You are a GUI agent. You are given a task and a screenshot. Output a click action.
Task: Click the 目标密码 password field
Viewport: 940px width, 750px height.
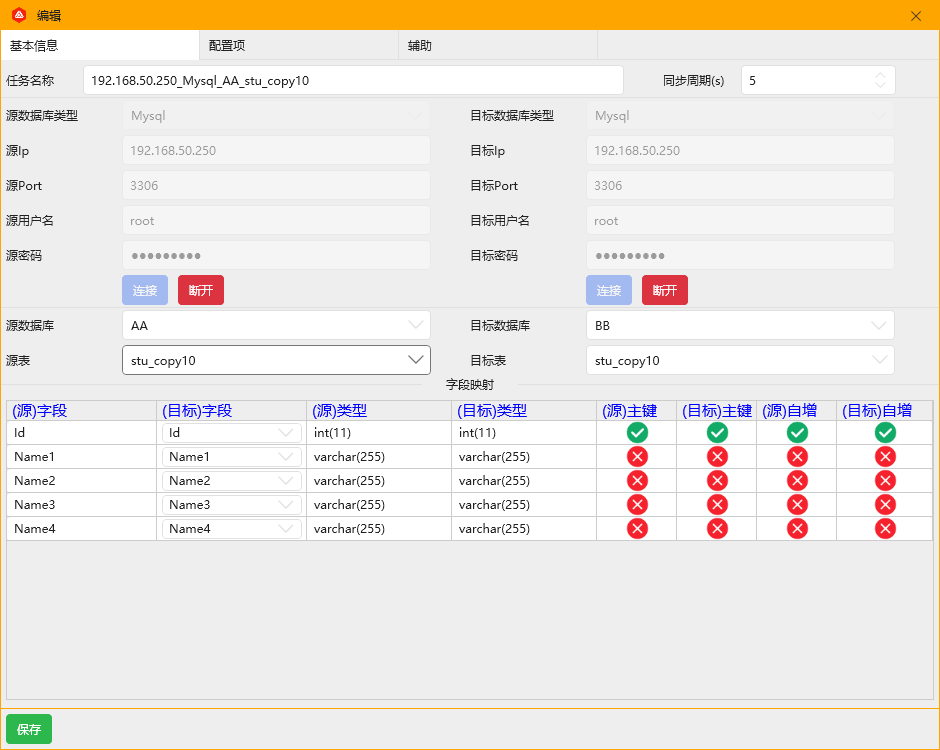click(x=740, y=255)
